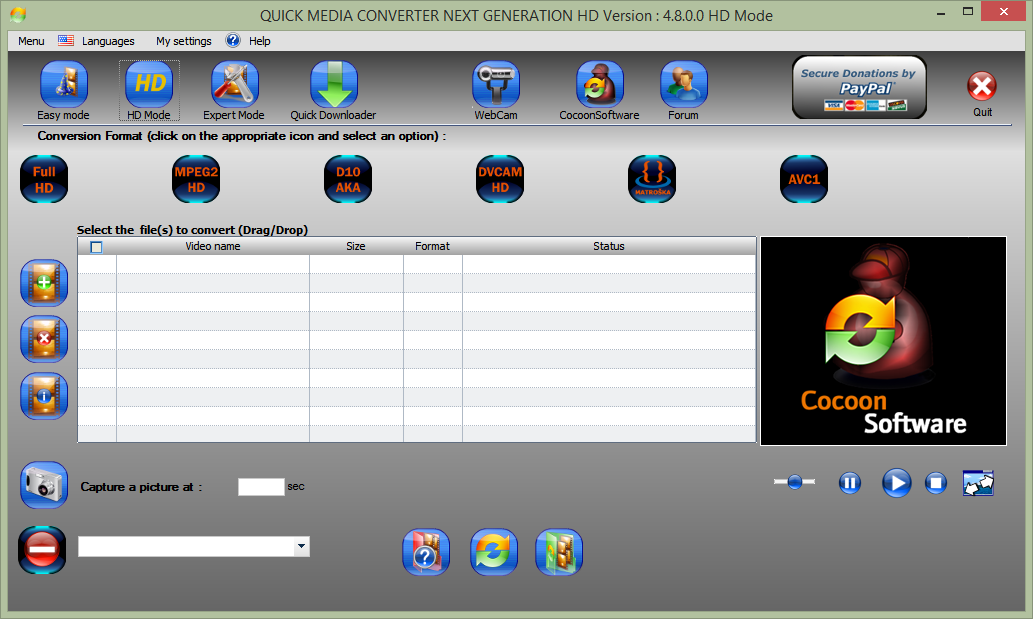
Task: Choose the MPEG2 HD format
Action: pos(196,179)
